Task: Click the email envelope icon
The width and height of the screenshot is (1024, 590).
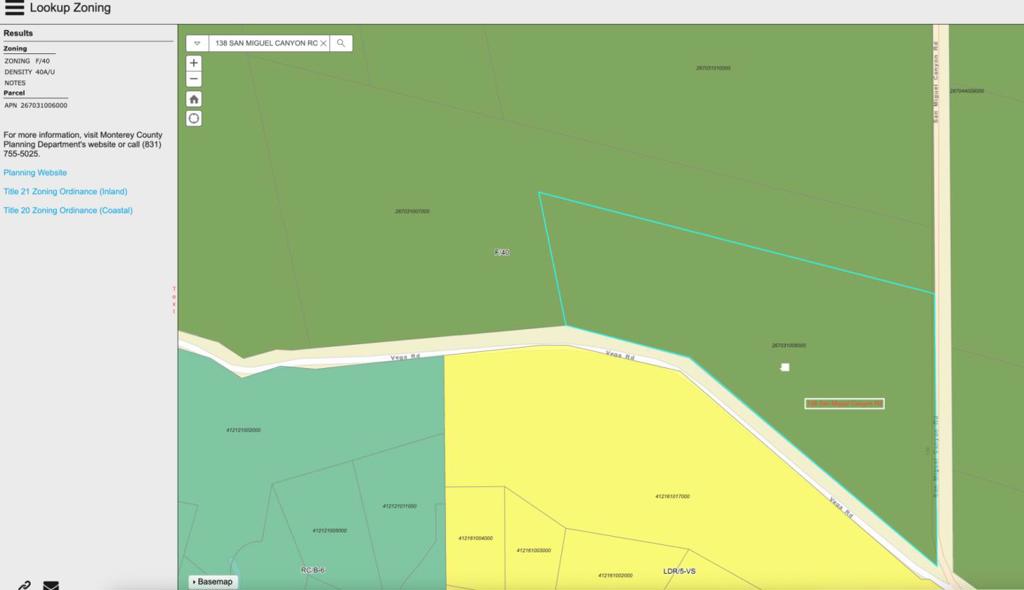Action: (51, 585)
